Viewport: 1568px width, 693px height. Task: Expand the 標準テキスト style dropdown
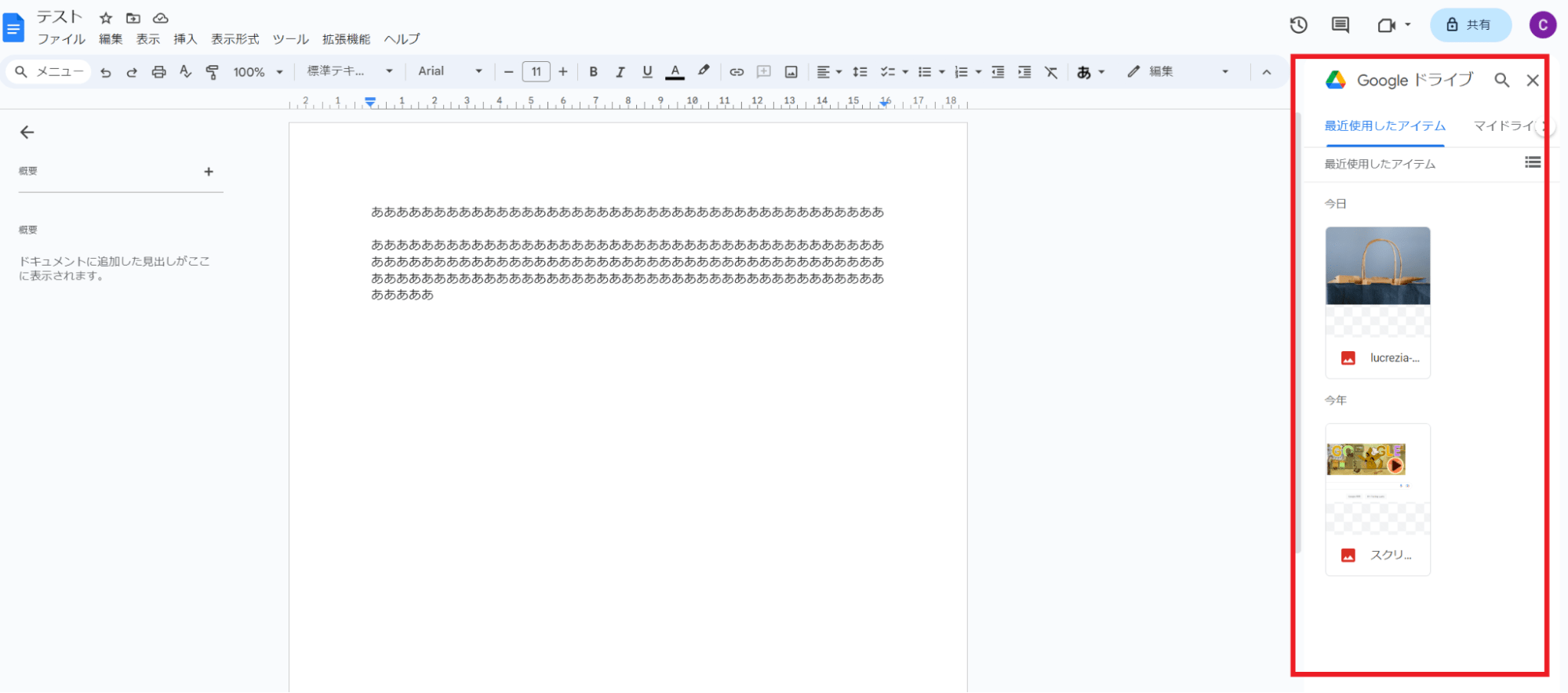[x=349, y=71]
